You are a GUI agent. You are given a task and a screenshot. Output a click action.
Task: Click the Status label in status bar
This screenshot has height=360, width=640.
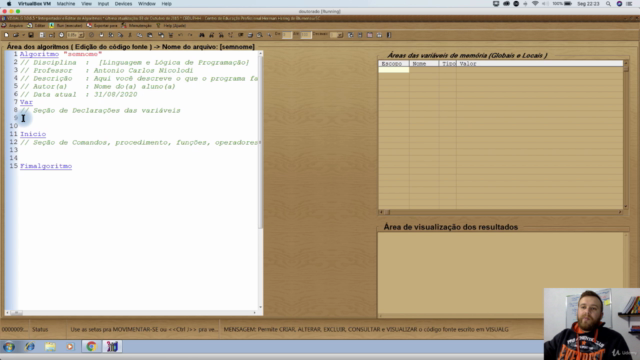tap(40, 329)
